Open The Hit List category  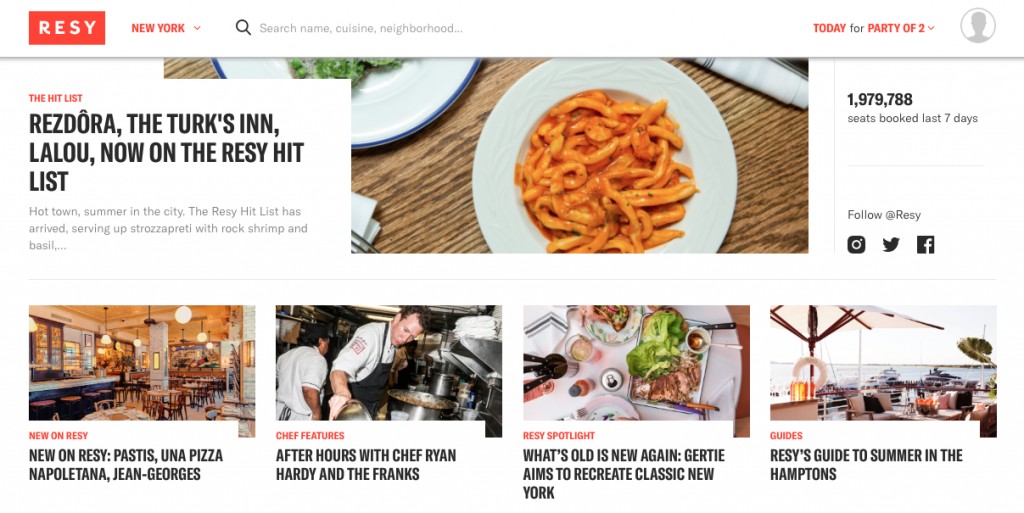click(56, 99)
